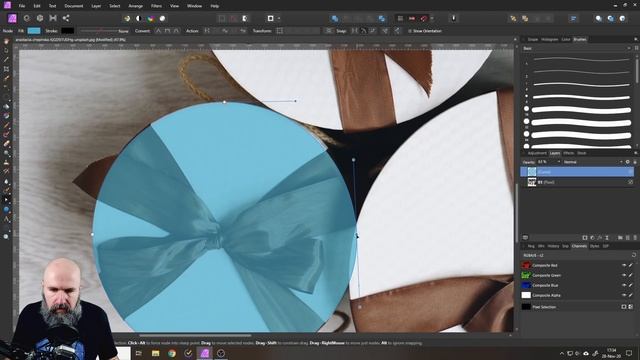640x360 pixels.
Task: Switch to the Adjustment tab
Action: pyautogui.click(x=537, y=153)
